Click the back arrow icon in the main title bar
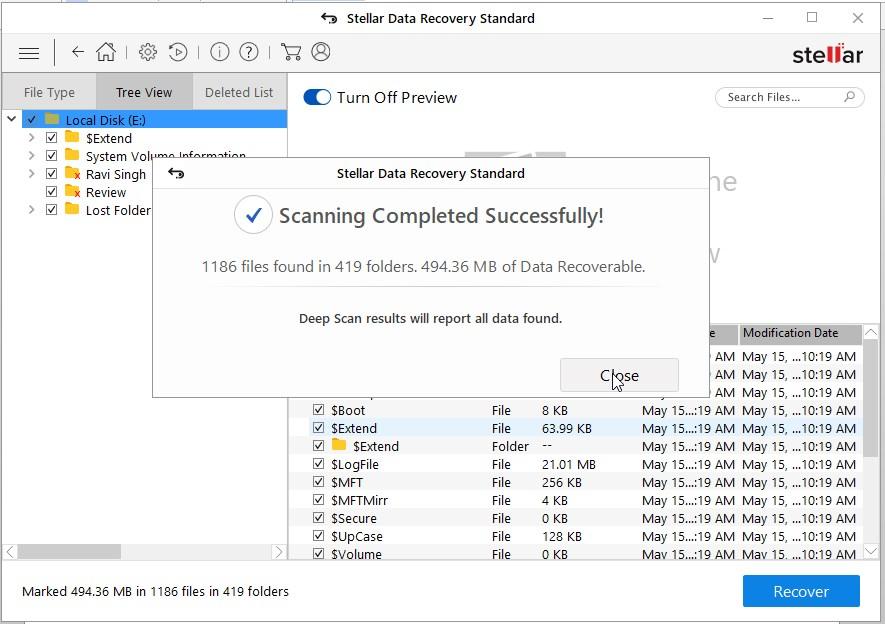 pyautogui.click(x=328, y=18)
